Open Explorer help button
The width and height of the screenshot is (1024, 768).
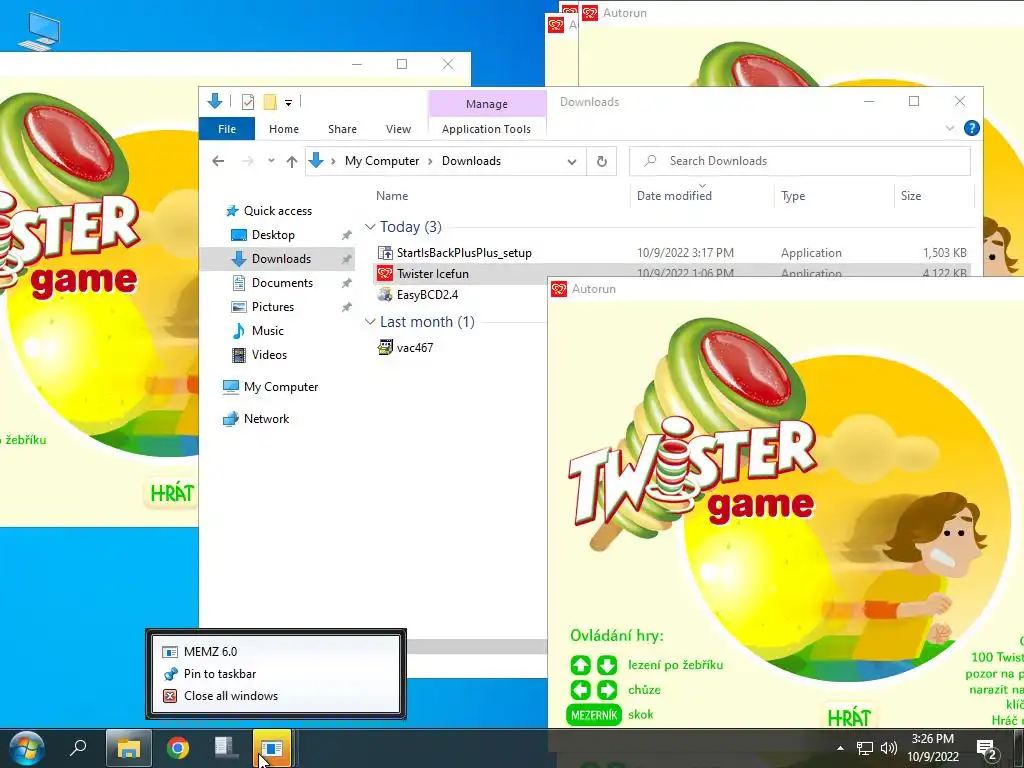971,128
